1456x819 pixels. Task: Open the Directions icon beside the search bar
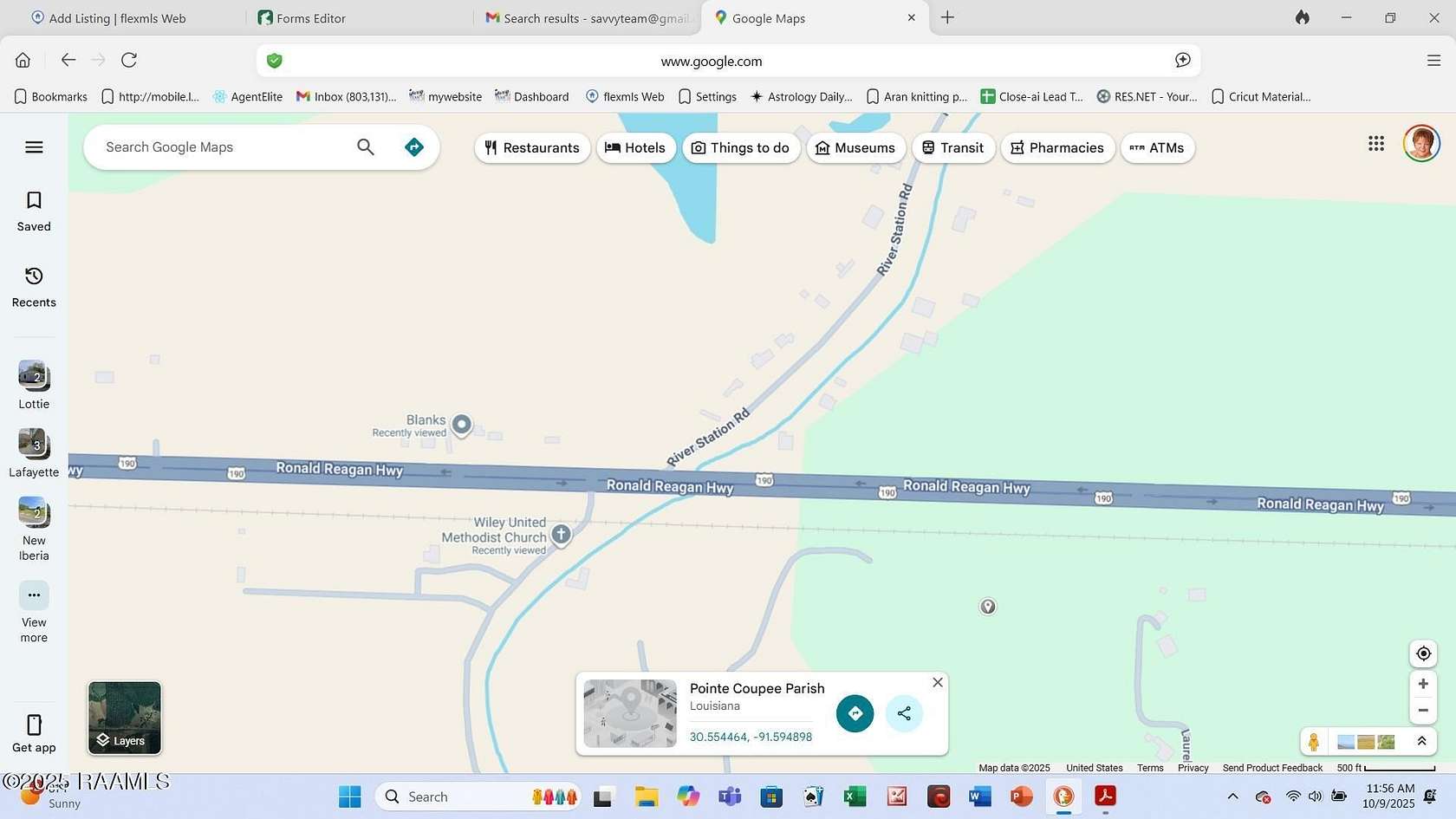coord(414,146)
